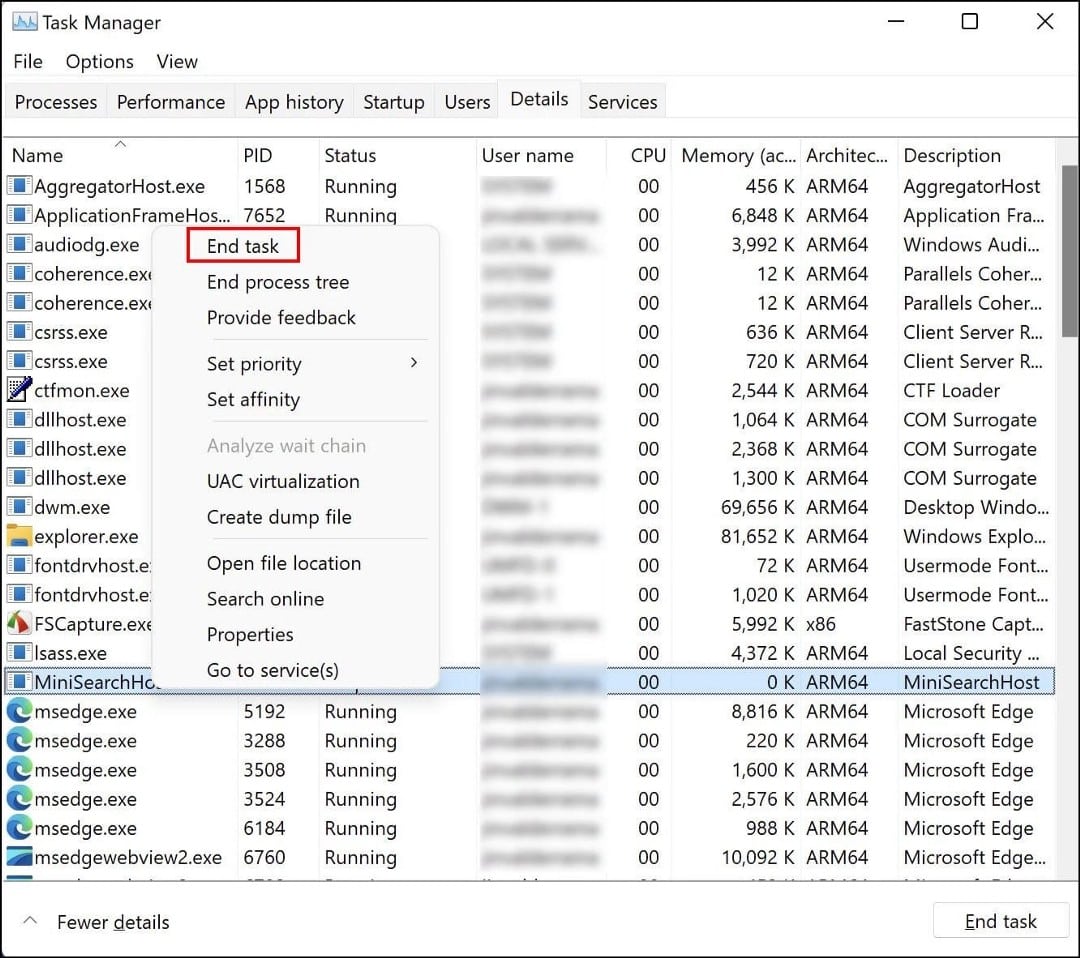Viewport: 1080px width, 958px height.
Task: Switch to the Performance tab
Action: [170, 101]
